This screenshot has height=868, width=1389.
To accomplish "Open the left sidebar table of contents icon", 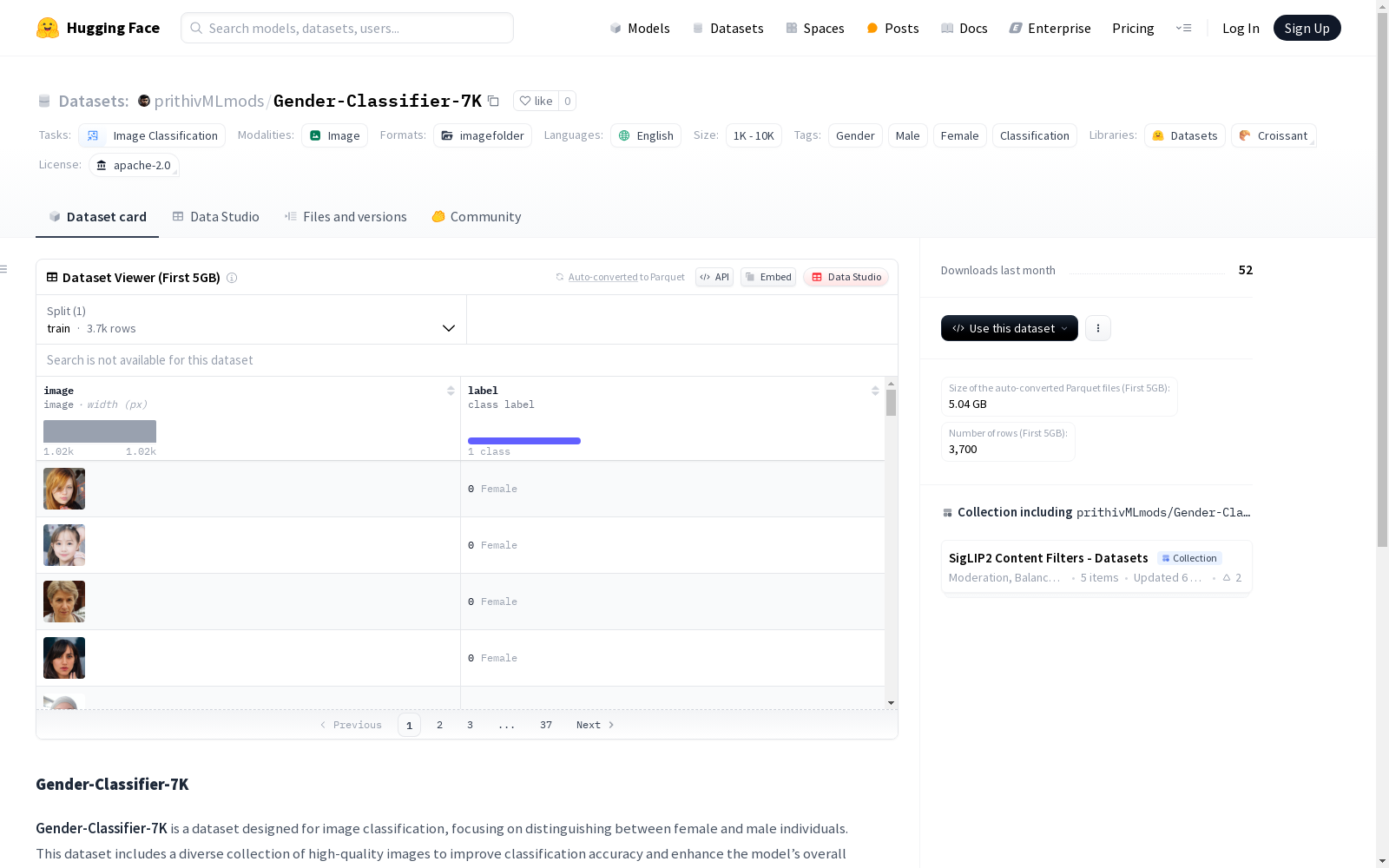I will [4, 269].
